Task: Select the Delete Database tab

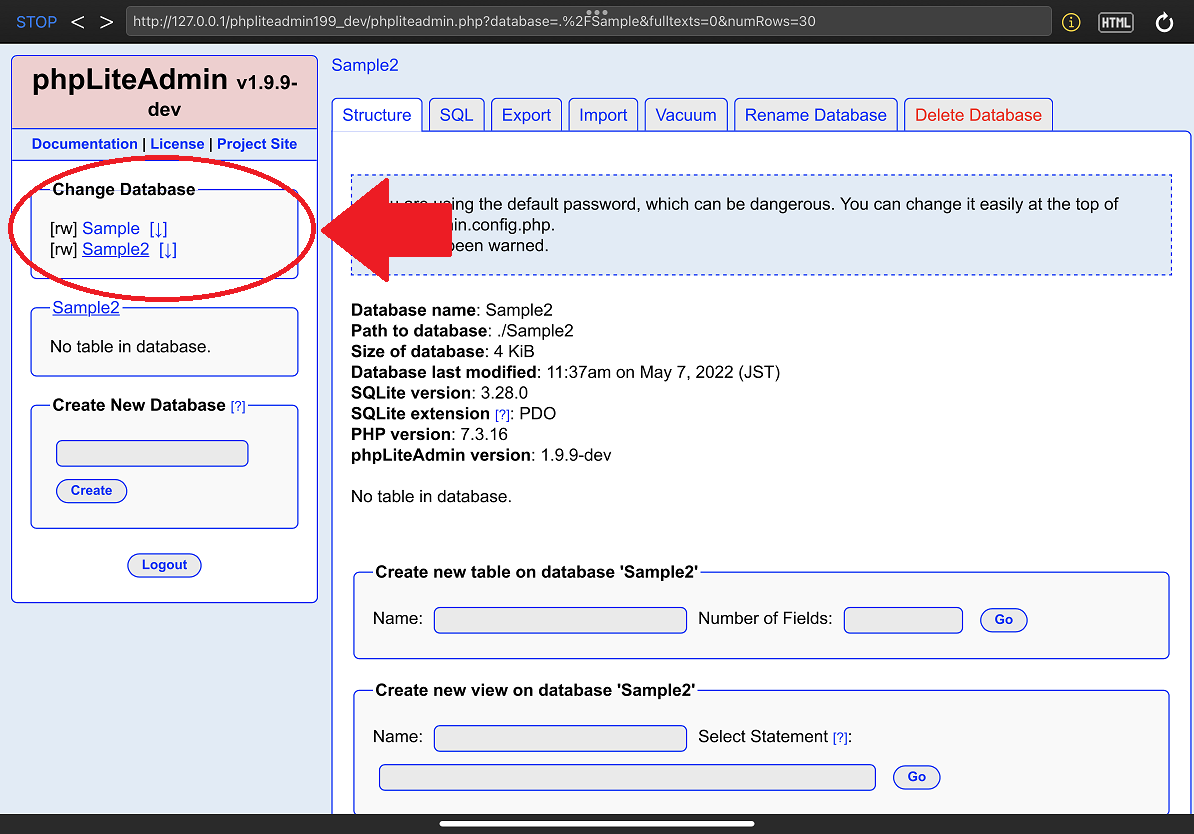Action: click(979, 115)
